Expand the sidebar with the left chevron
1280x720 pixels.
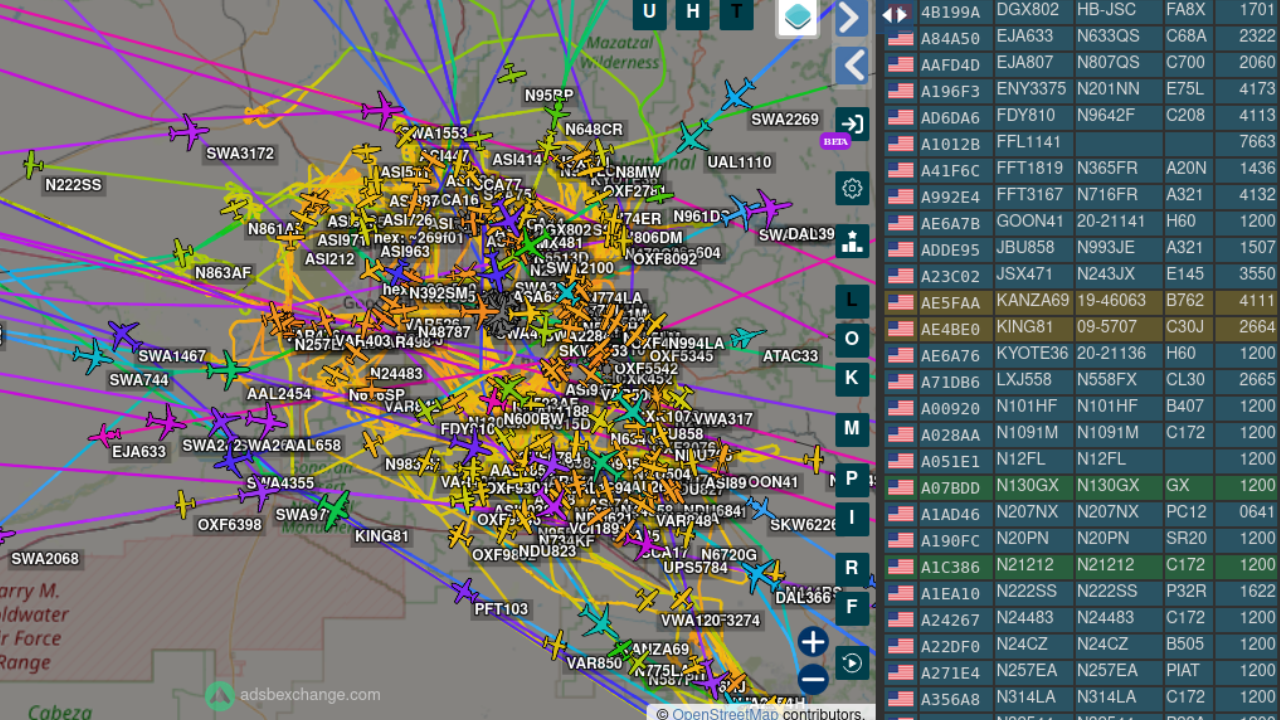coord(852,67)
